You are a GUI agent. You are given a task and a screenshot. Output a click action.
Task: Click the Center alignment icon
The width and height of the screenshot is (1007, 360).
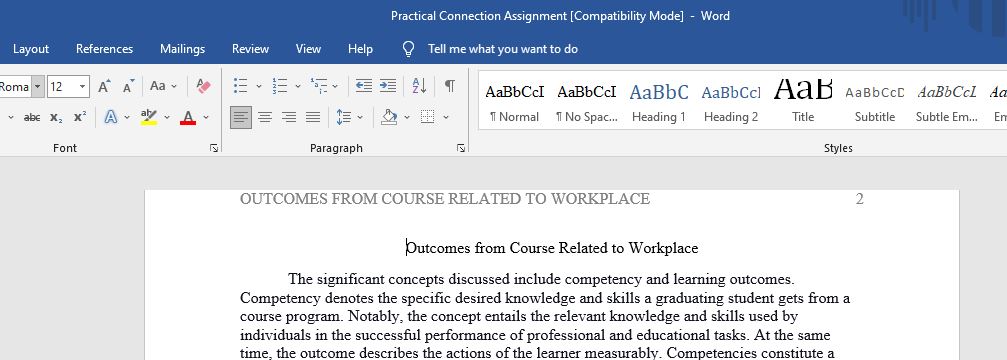point(265,117)
